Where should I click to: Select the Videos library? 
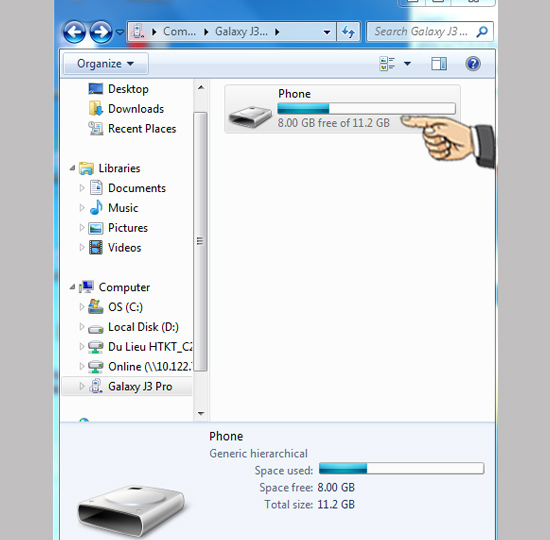(124, 248)
